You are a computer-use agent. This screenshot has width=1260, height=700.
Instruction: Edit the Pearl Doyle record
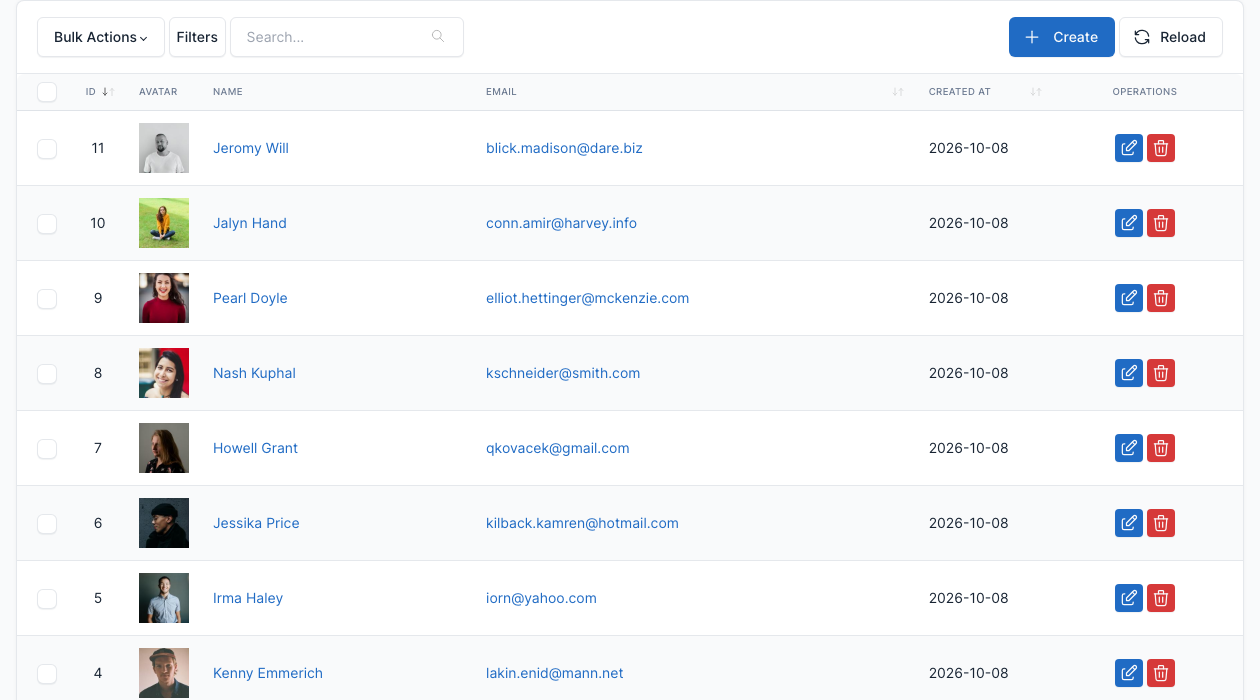[1129, 298]
